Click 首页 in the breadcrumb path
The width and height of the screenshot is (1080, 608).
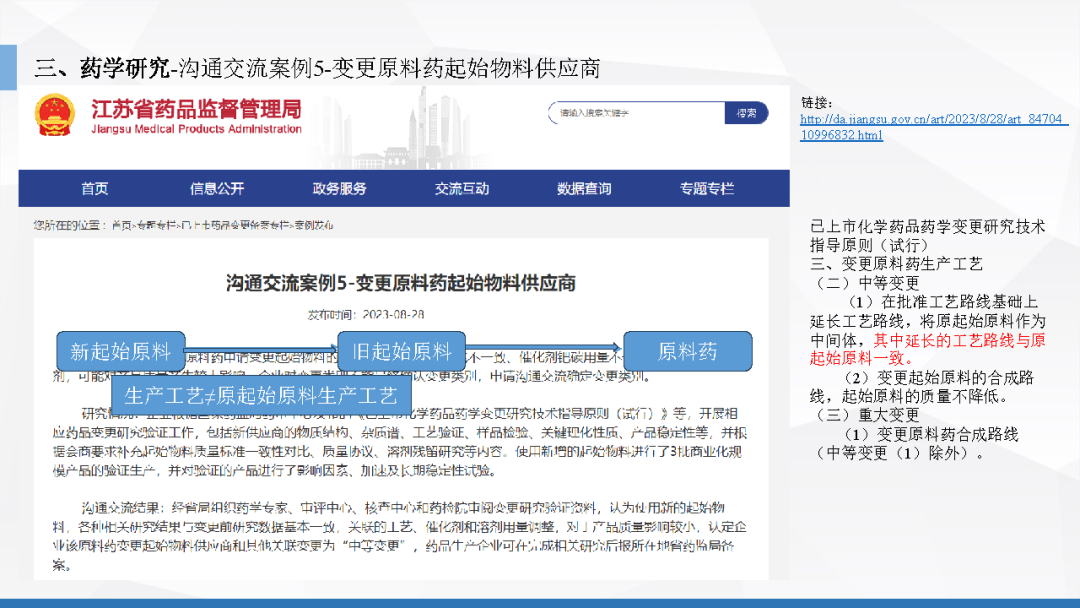click(121, 225)
